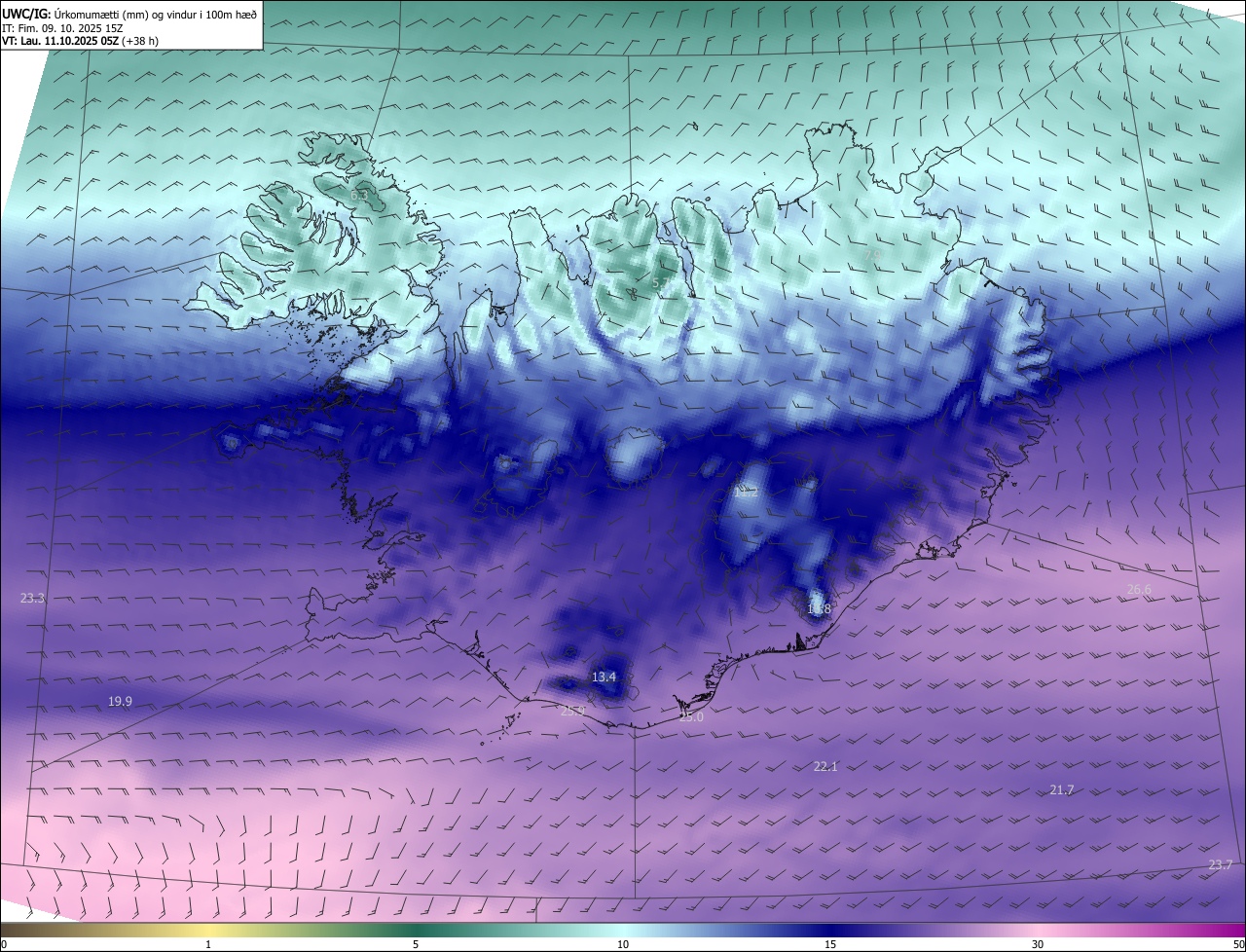Click the 23.7 value label on the map

(1220, 865)
